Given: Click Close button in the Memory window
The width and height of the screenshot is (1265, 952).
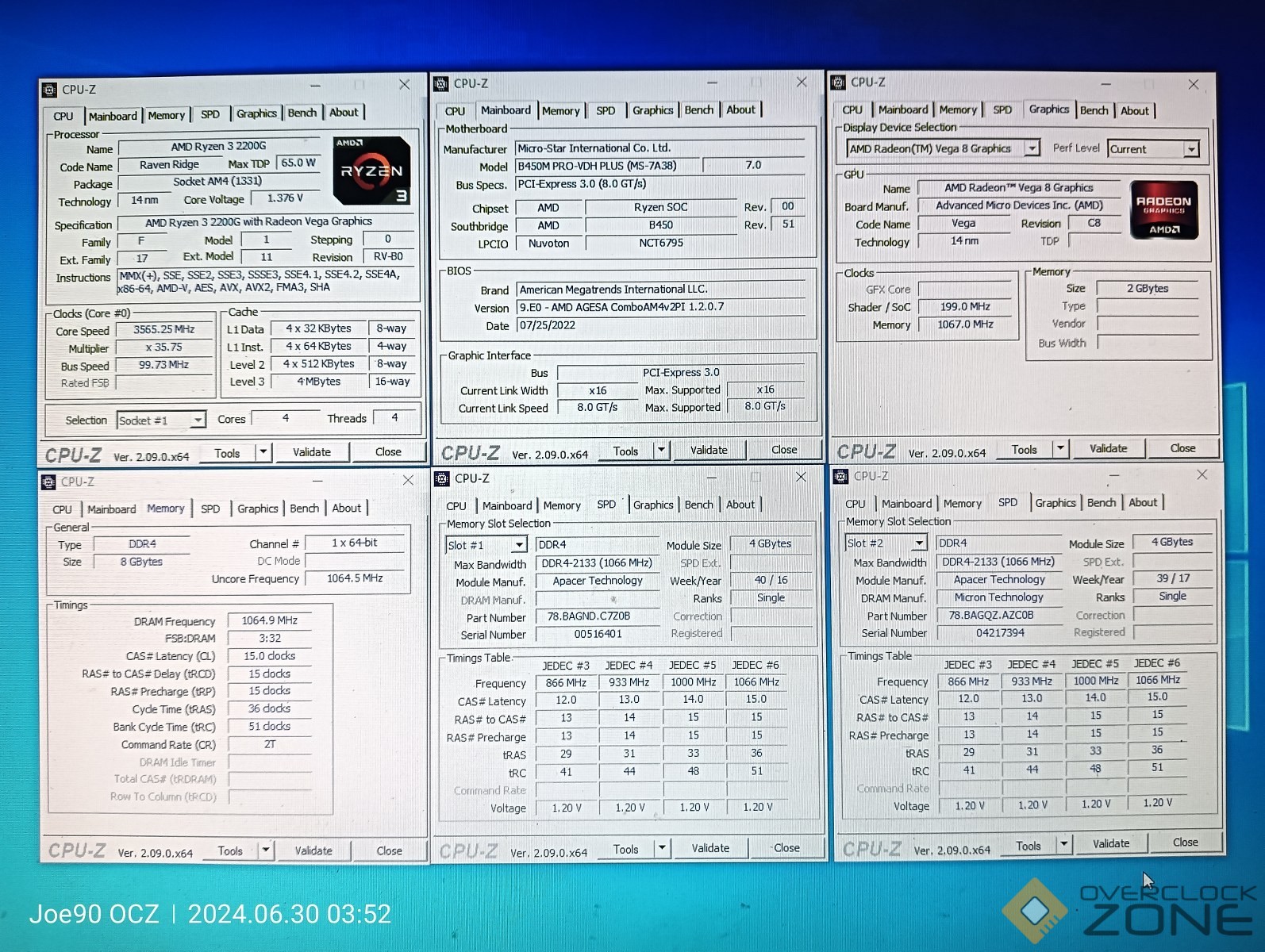Looking at the screenshot, I should pos(389,850).
